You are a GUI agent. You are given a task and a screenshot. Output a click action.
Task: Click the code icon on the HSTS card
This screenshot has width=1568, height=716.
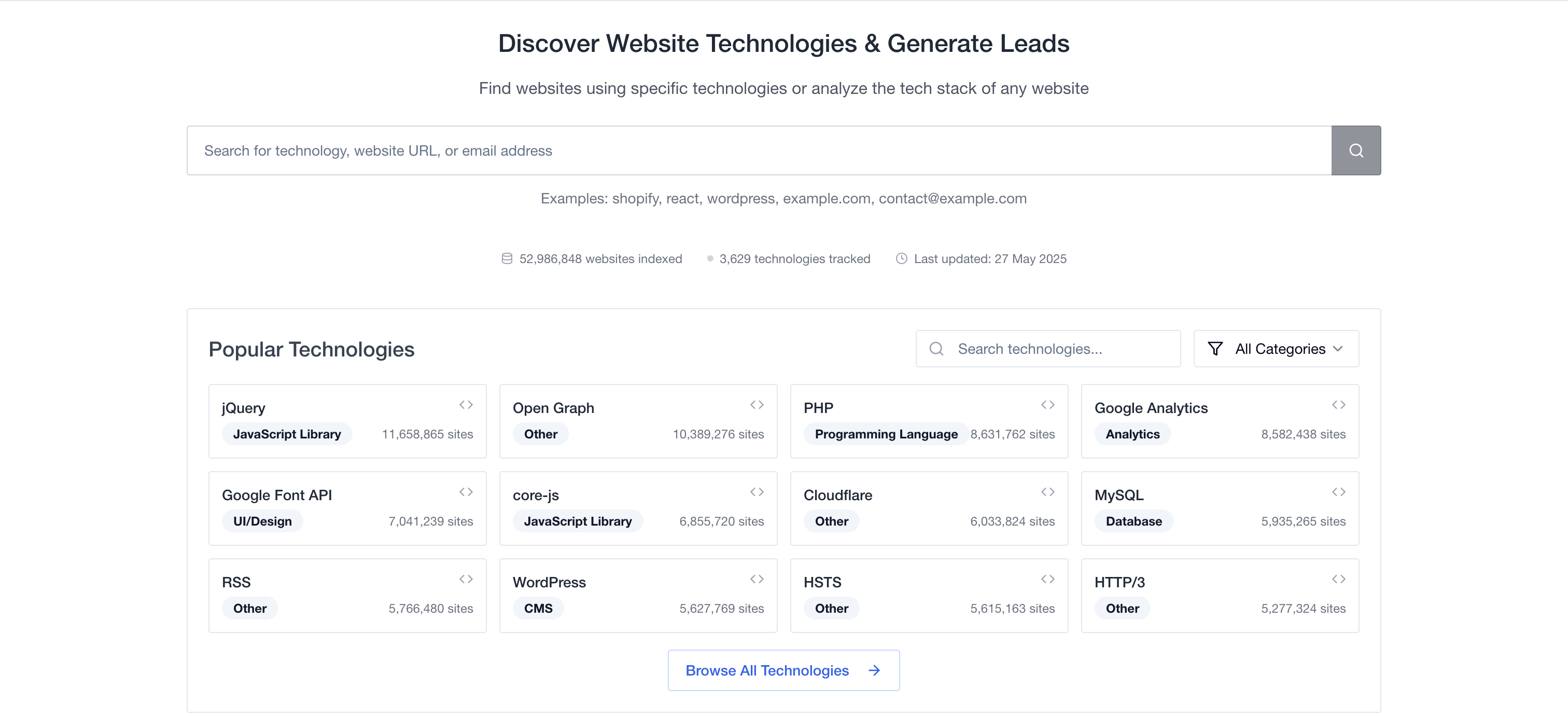coord(1047,579)
